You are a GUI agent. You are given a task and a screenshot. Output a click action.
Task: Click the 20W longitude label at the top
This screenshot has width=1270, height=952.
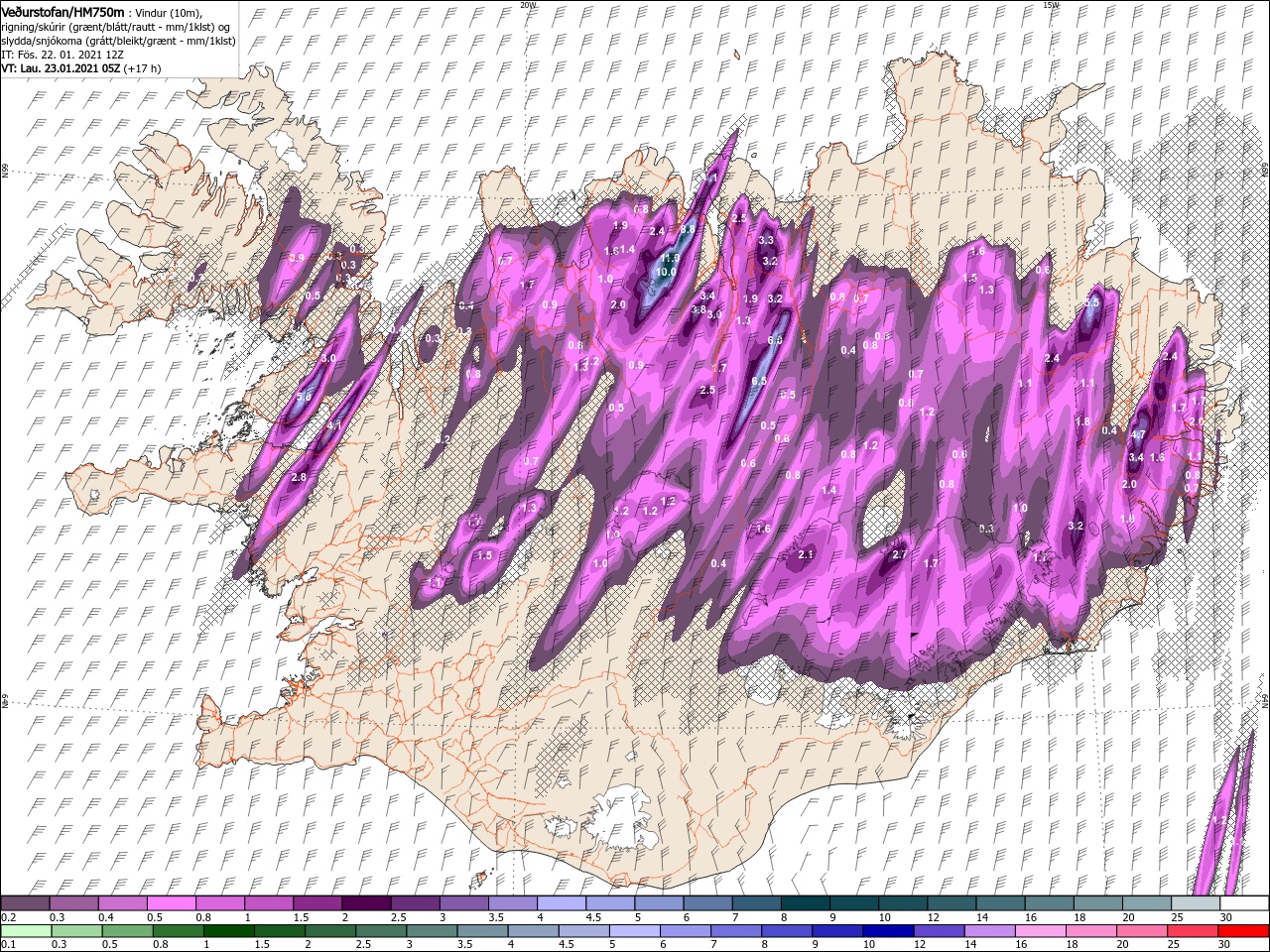click(x=528, y=5)
